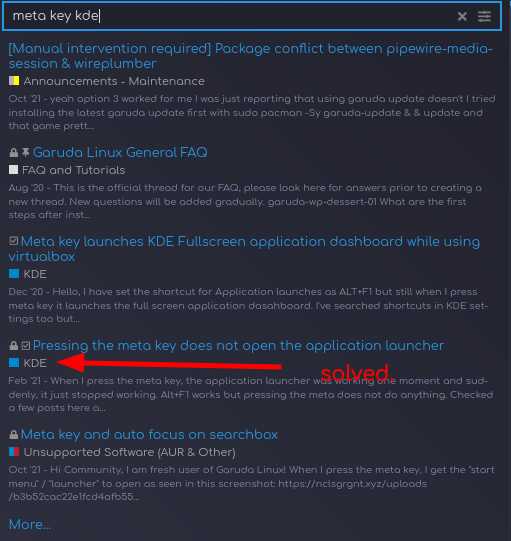Select yellow Announcements - Maintenance category swatch
511x541 pixels.
click(x=14, y=81)
